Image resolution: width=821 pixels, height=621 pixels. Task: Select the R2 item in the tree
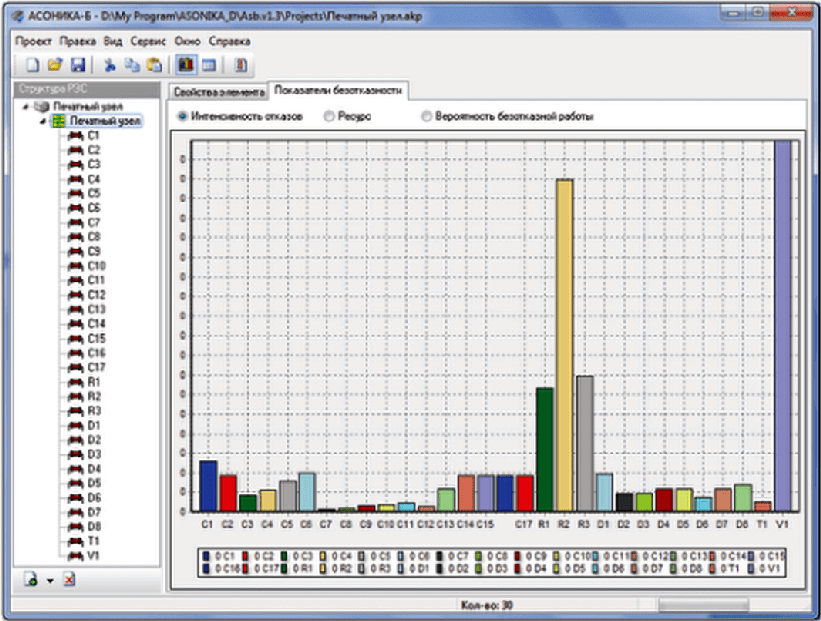(94, 396)
